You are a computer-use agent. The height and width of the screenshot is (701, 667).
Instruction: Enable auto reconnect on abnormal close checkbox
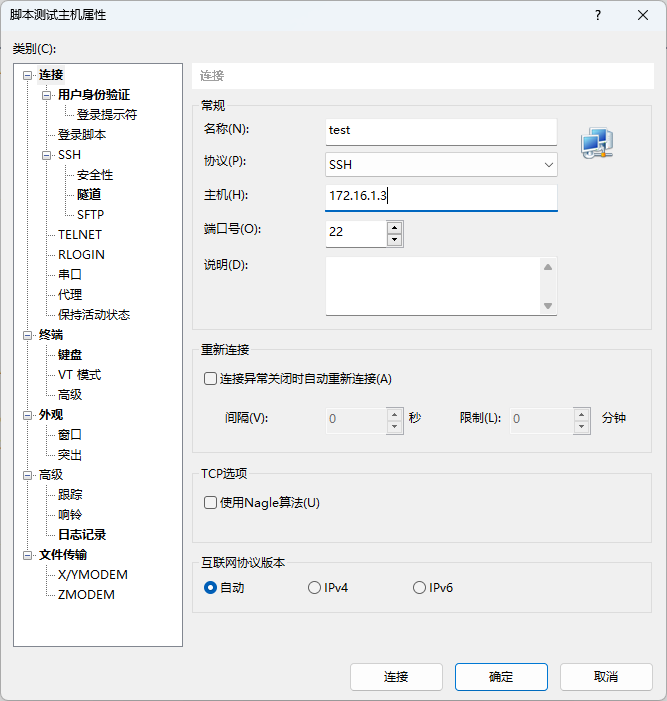coord(211,379)
